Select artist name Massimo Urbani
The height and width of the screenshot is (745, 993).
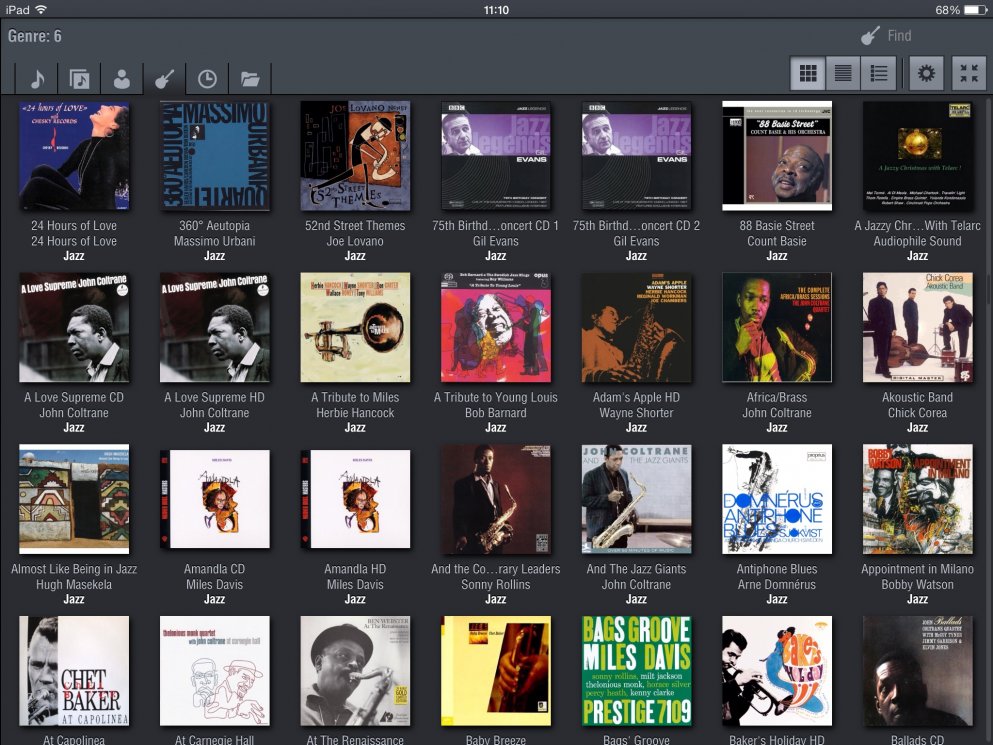(215, 241)
